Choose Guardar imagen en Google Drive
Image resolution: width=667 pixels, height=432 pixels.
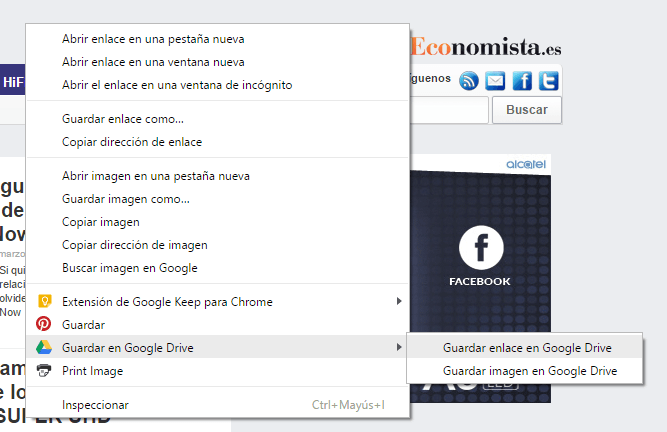(x=524, y=371)
